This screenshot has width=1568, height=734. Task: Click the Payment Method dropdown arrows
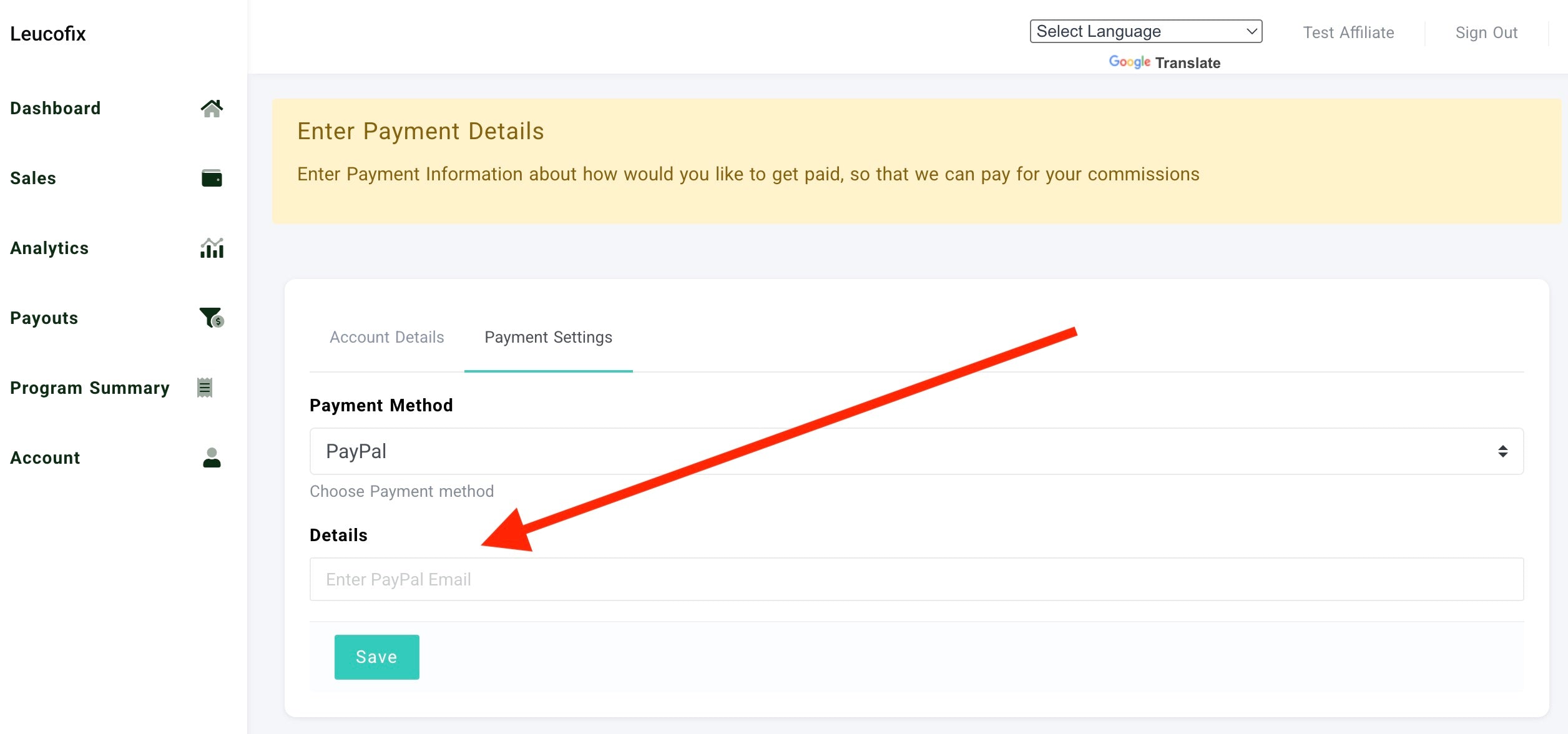pos(1502,451)
